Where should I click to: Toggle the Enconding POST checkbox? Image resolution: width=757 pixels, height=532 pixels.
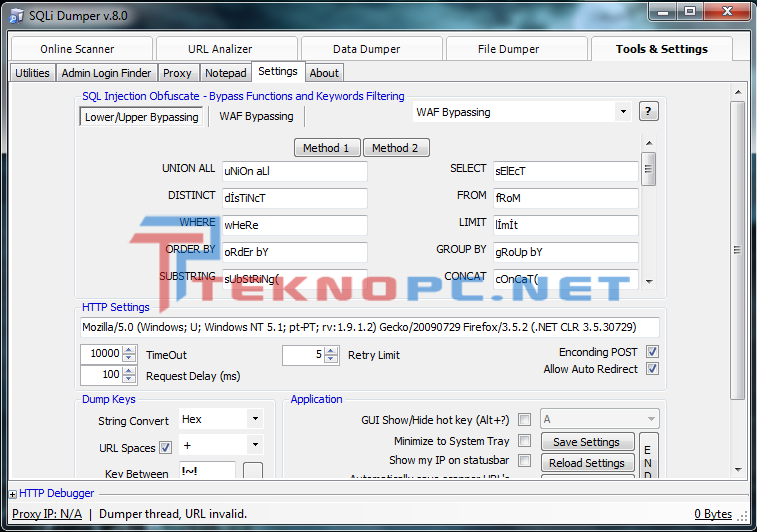(652, 351)
